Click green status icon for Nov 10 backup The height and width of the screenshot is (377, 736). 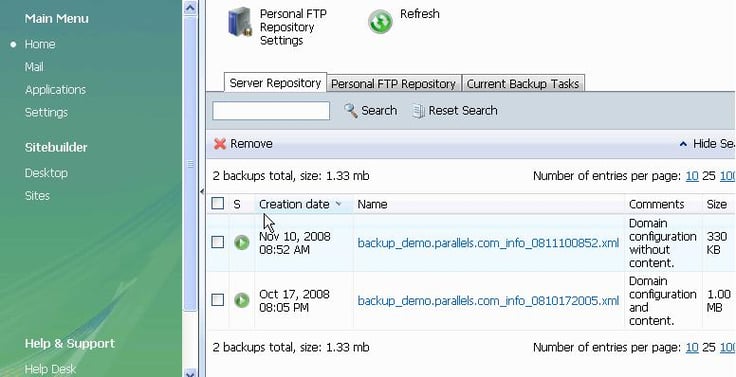(242, 243)
